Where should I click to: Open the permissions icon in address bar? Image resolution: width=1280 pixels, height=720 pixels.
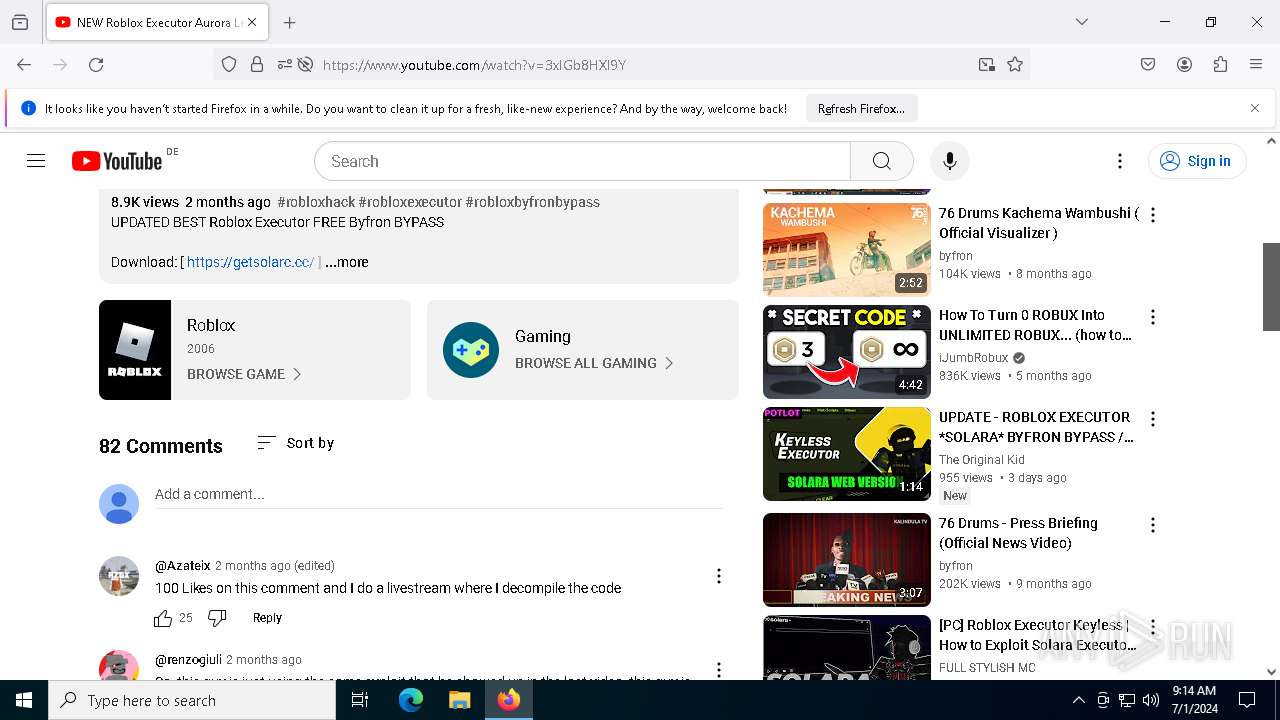pyautogui.click(x=285, y=64)
